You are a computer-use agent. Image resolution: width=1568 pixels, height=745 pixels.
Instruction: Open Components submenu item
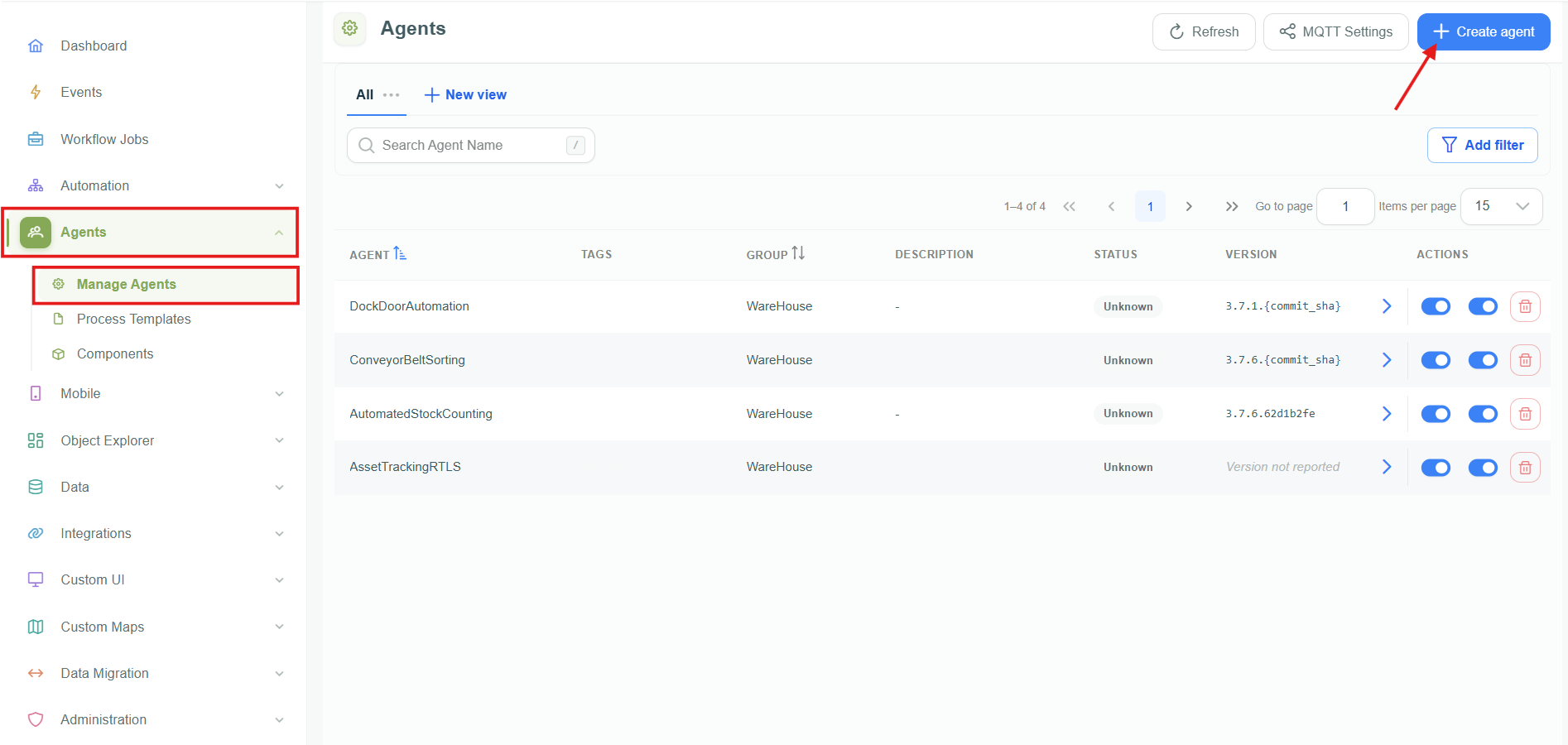(x=115, y=353)
